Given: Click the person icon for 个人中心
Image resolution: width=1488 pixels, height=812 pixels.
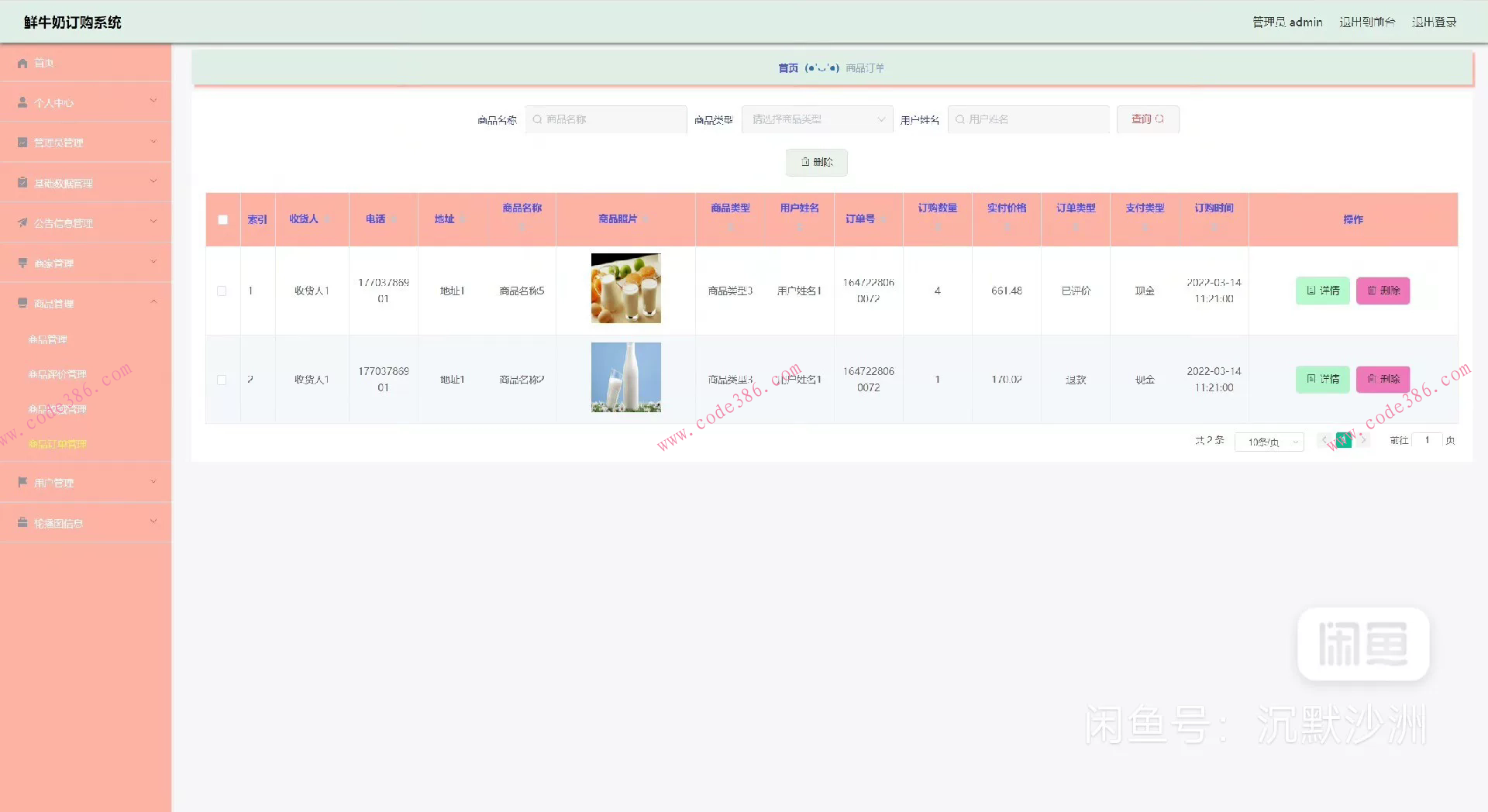Looking at the screenshot, I should (x=22, y=103).
